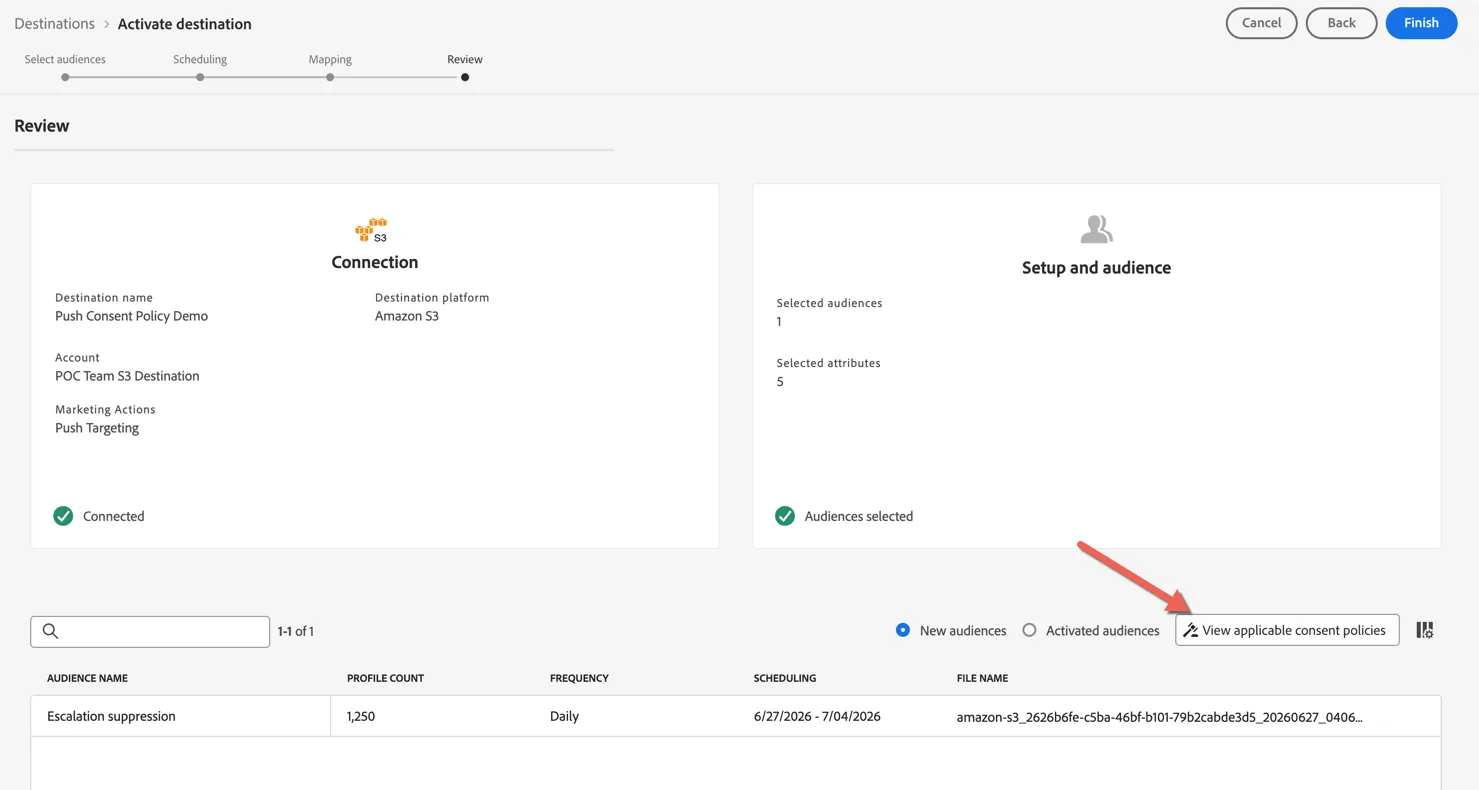This screenshot has width=1479, height=790.
Task: Click the green Audiences selected checkmark icon
Action: point(785,516)
